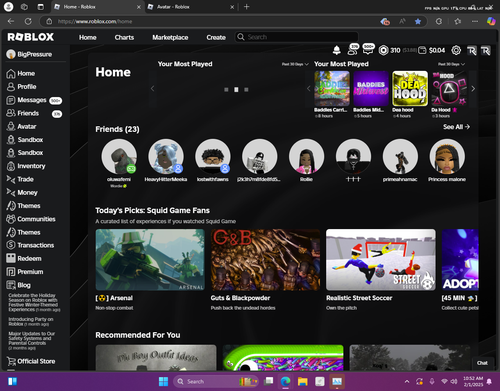
Task: Open Major Updates to Safety Systems post
Action: coord(32,341)
